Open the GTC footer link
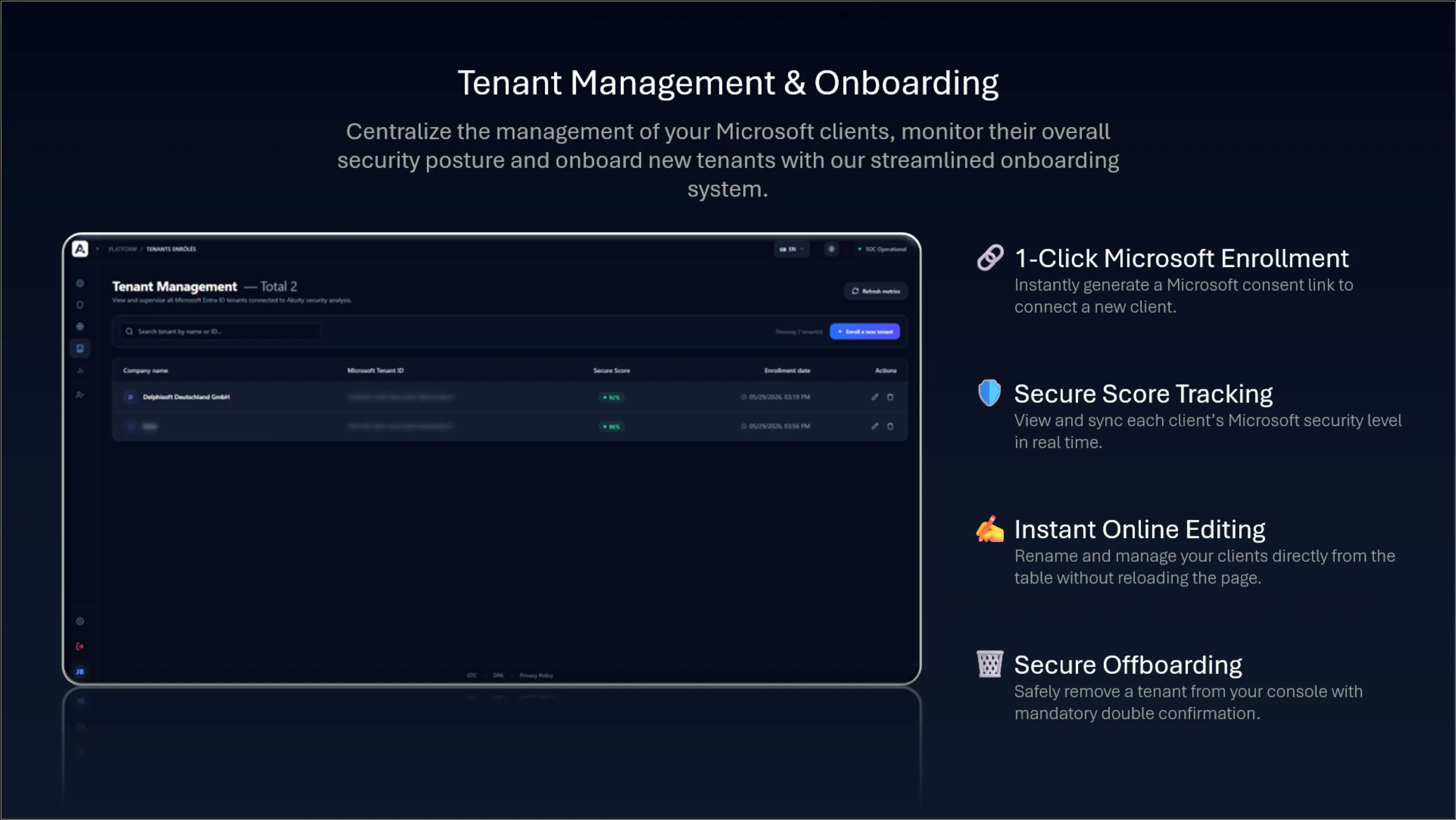 pos(472,676)
